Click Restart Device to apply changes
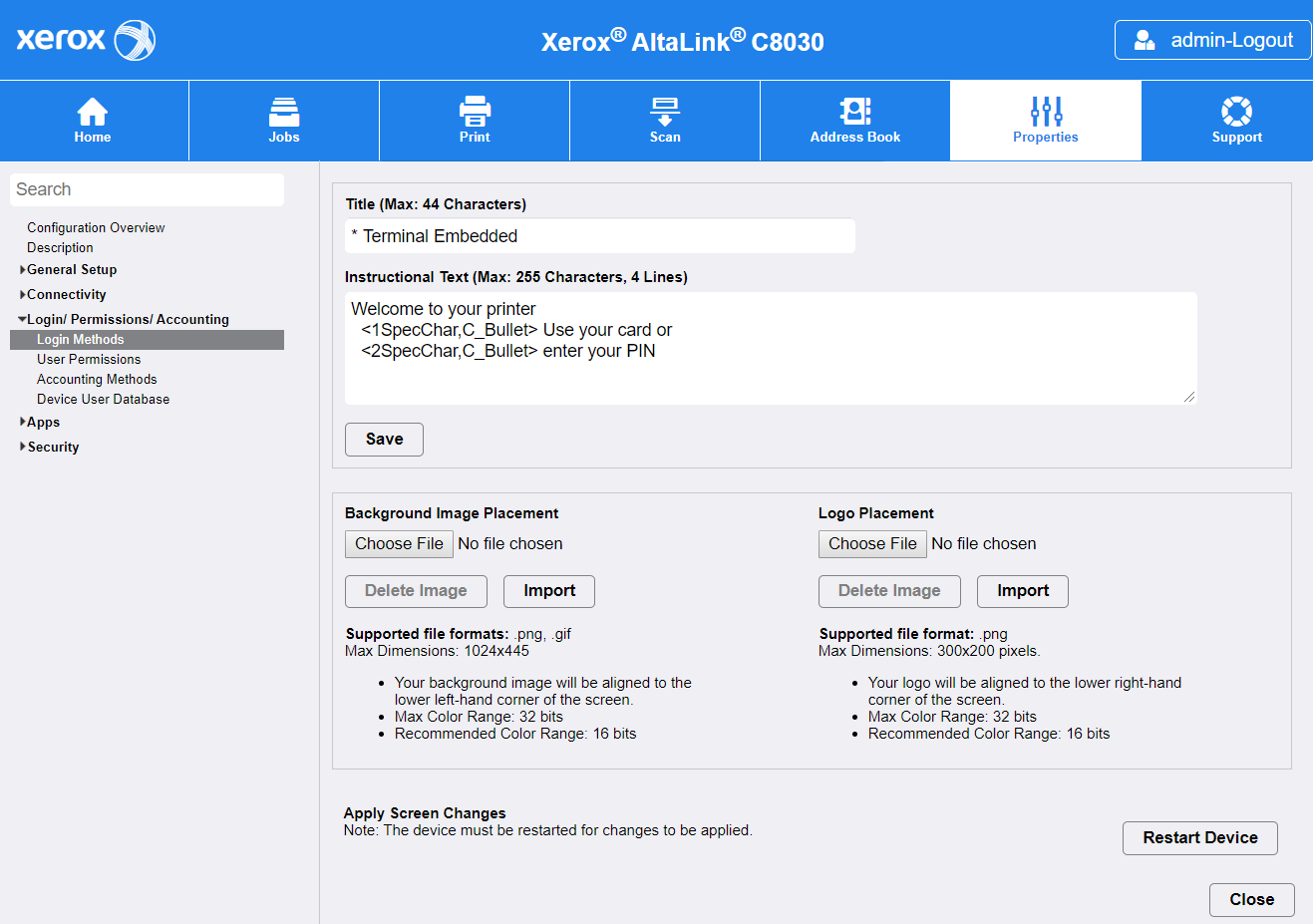The width and height of the screenshot is (1313, 924). pyautogui.click(x=1199, y=837)
